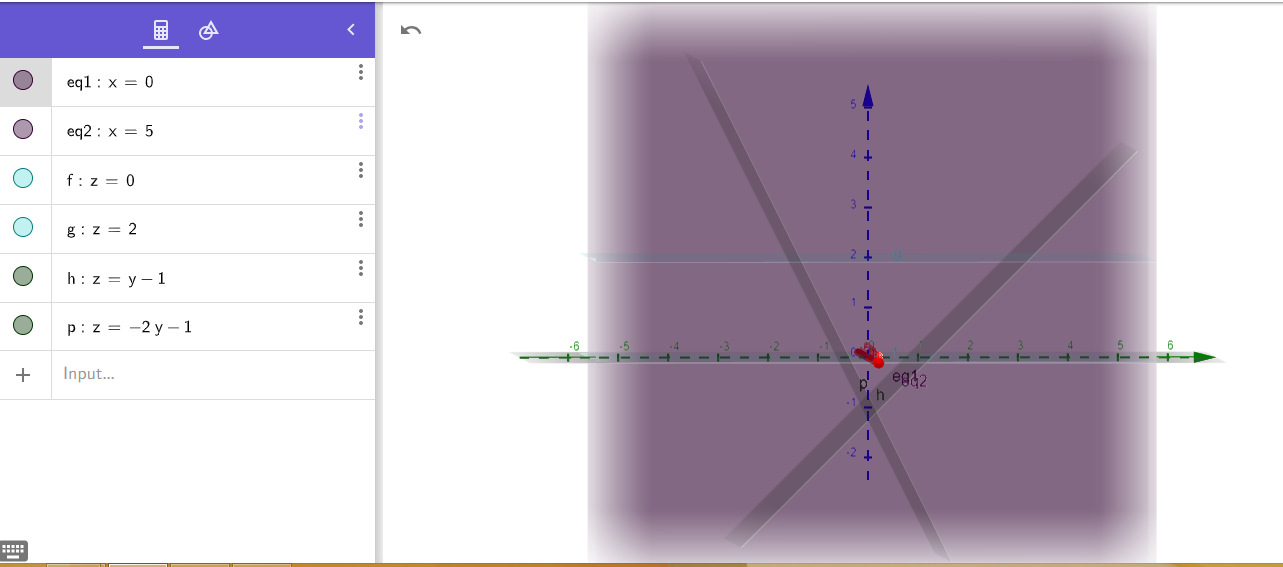Open the Algebra calculator view tab
The width and height of the screenshot is (1283, 567).
point(160,30)
